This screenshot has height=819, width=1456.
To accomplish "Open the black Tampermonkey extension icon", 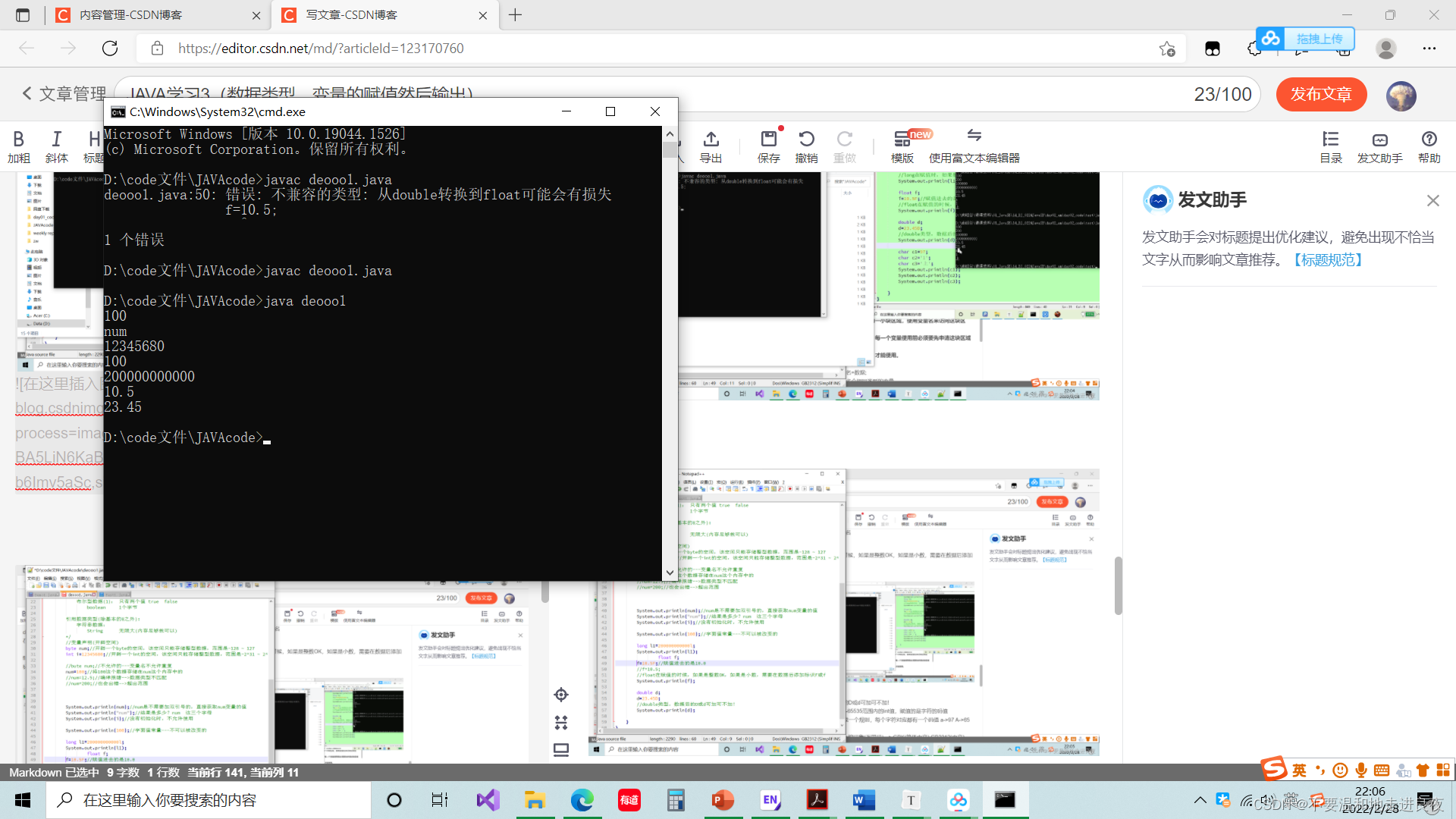I will coord(1213,49).
